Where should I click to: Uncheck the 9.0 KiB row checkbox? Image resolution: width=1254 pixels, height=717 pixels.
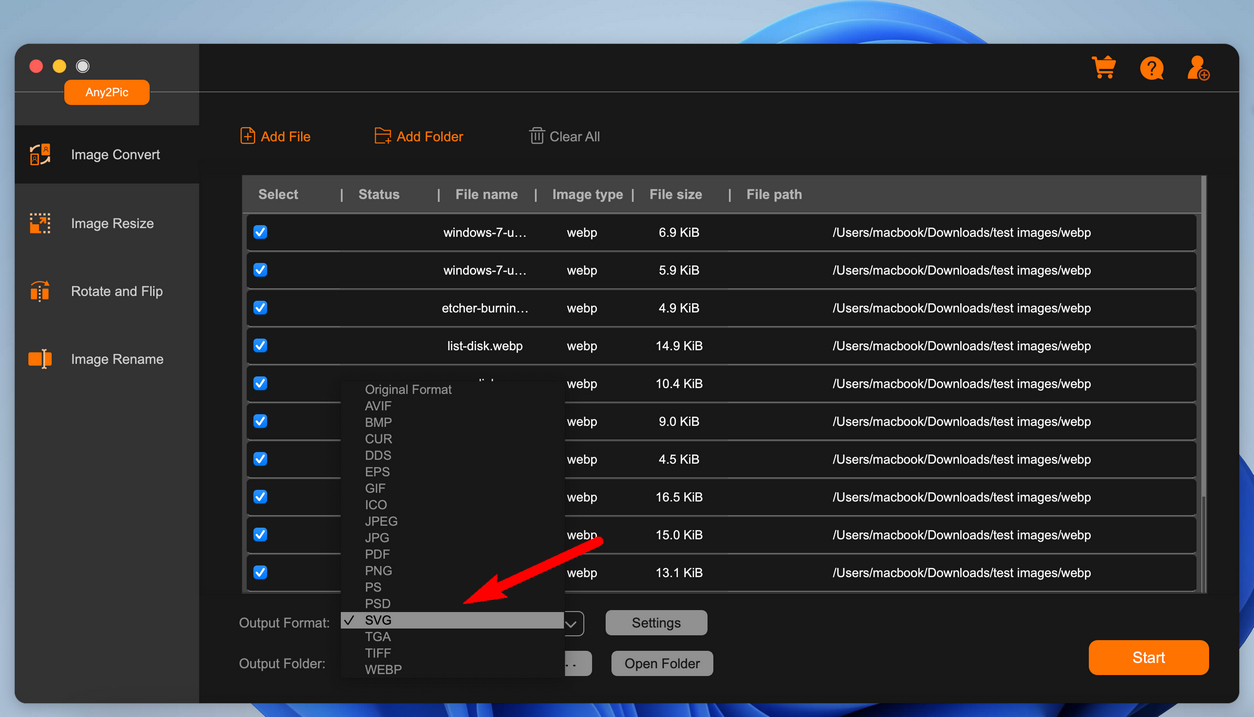[x=260, y=421]
